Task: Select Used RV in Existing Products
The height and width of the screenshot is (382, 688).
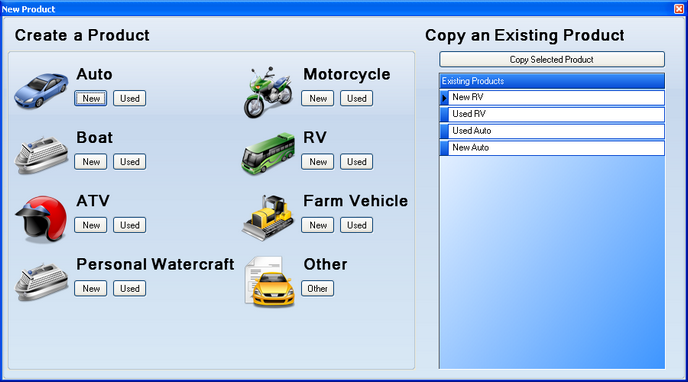Action: [556, 114]
